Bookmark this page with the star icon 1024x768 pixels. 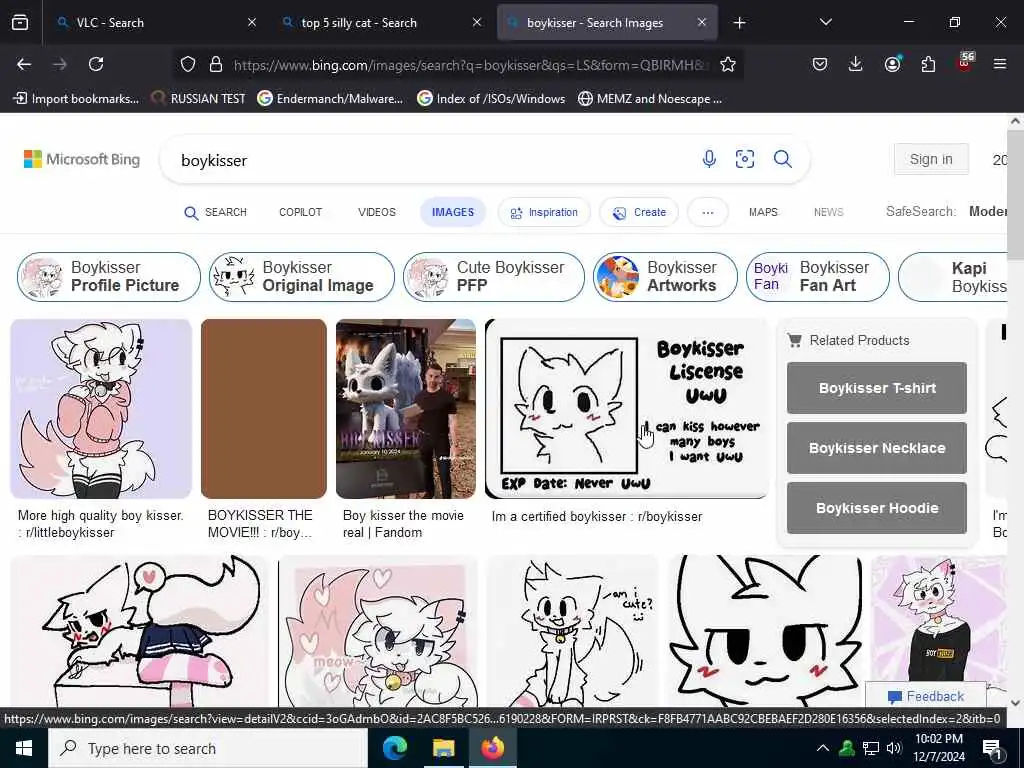(728, 64)
